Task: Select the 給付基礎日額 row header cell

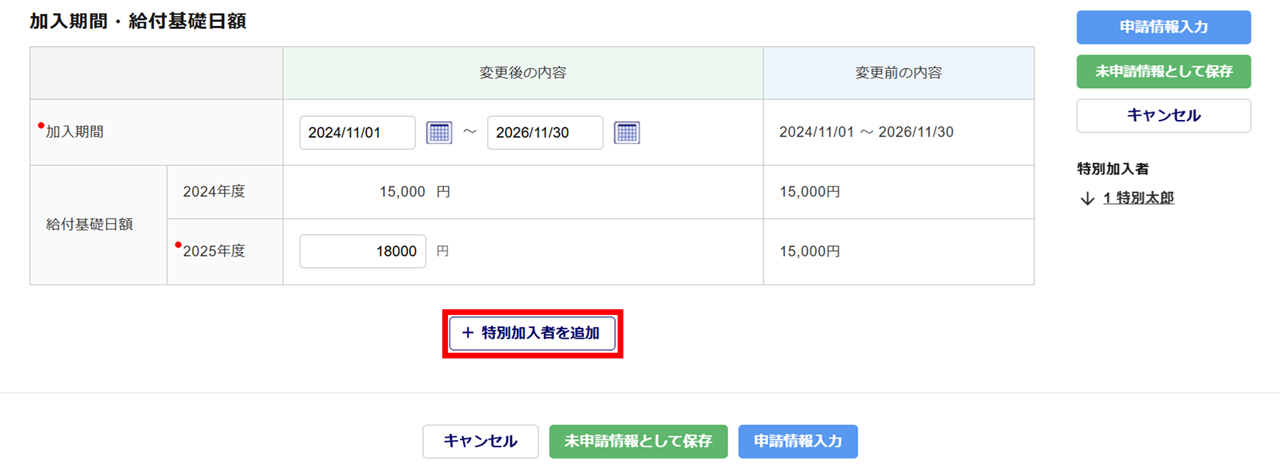Action: click(x=98, y=225)
